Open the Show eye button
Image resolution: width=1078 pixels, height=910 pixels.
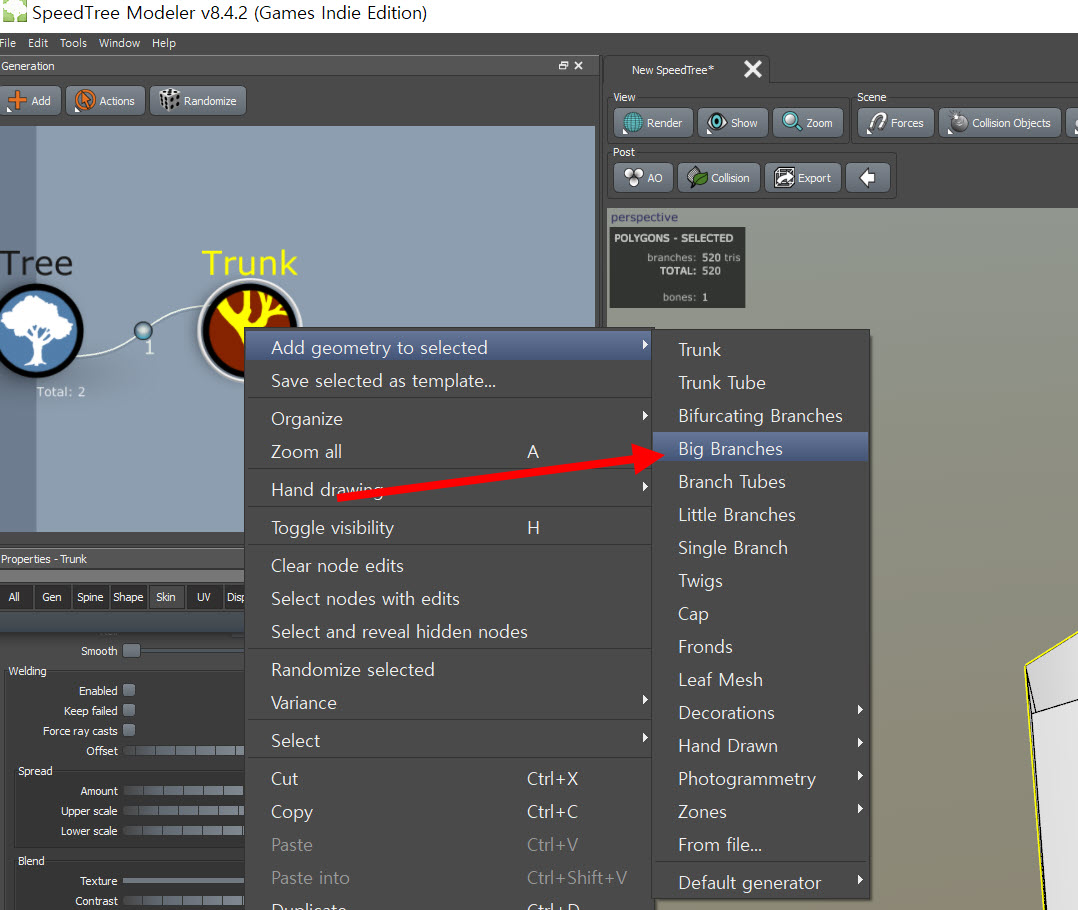[733, 123]
